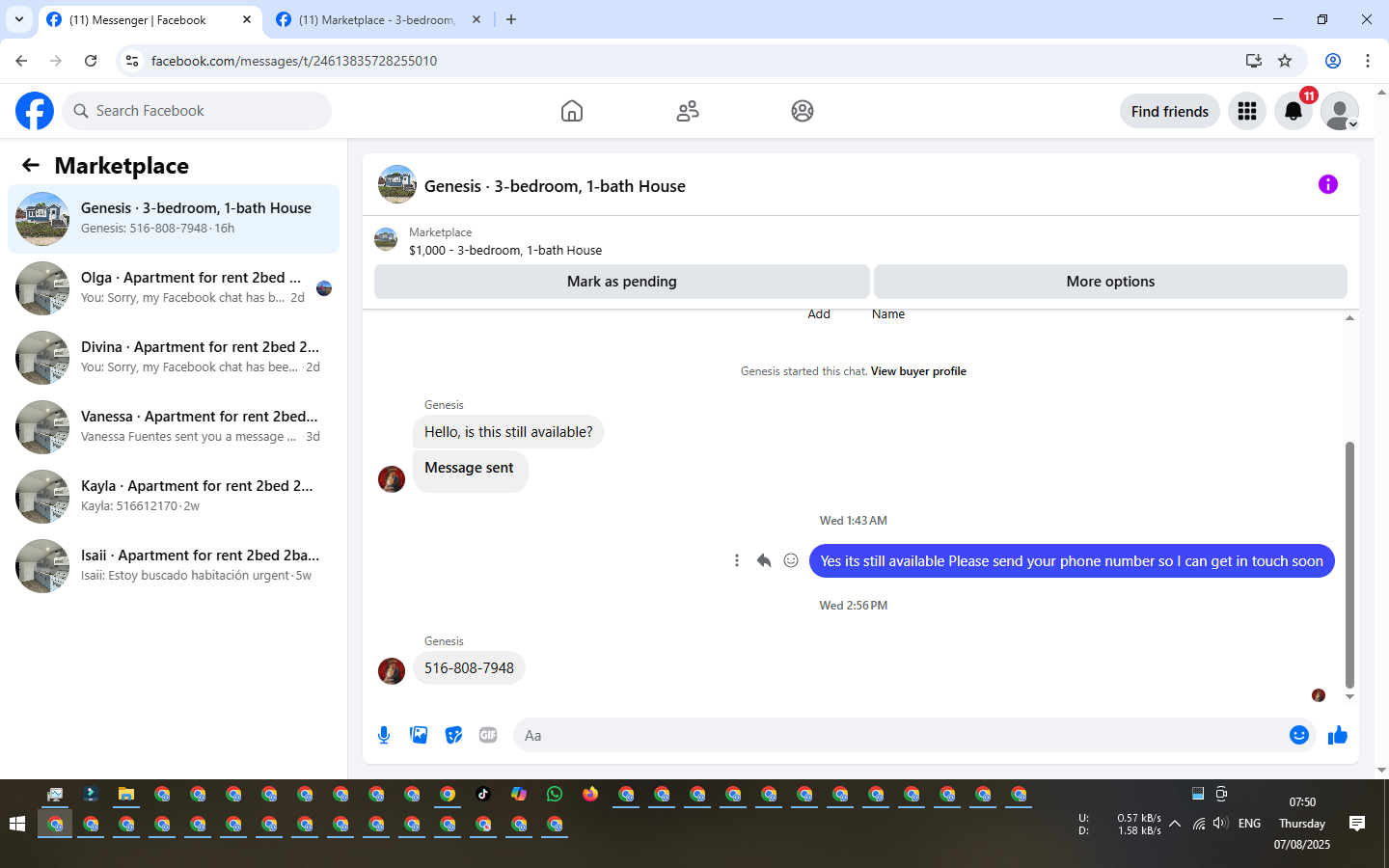Open the account menu from profile avatar
The width and height of the screenshot is (1389, 868).
coord(1340,111)
